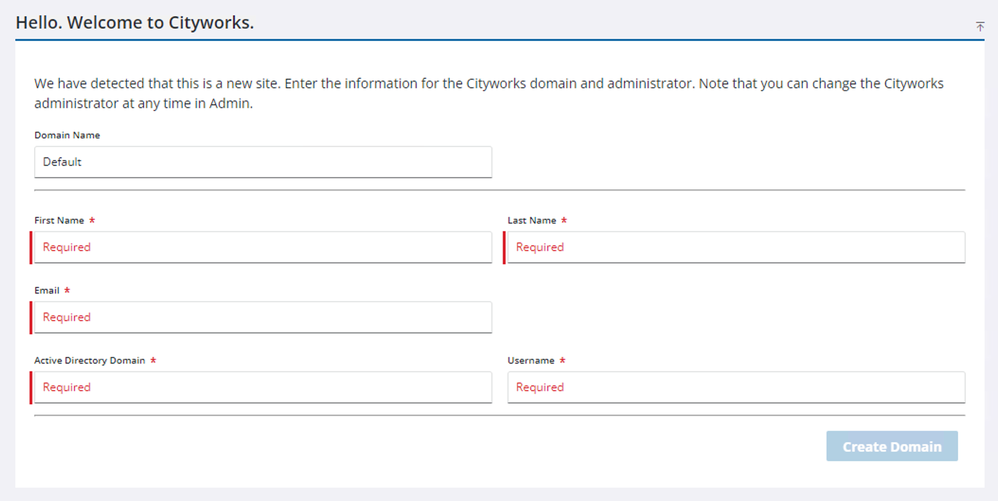Viewport: 998px width, 501px height.
Task: Click the Active Directory Domain label
Action: pos(89,360)
